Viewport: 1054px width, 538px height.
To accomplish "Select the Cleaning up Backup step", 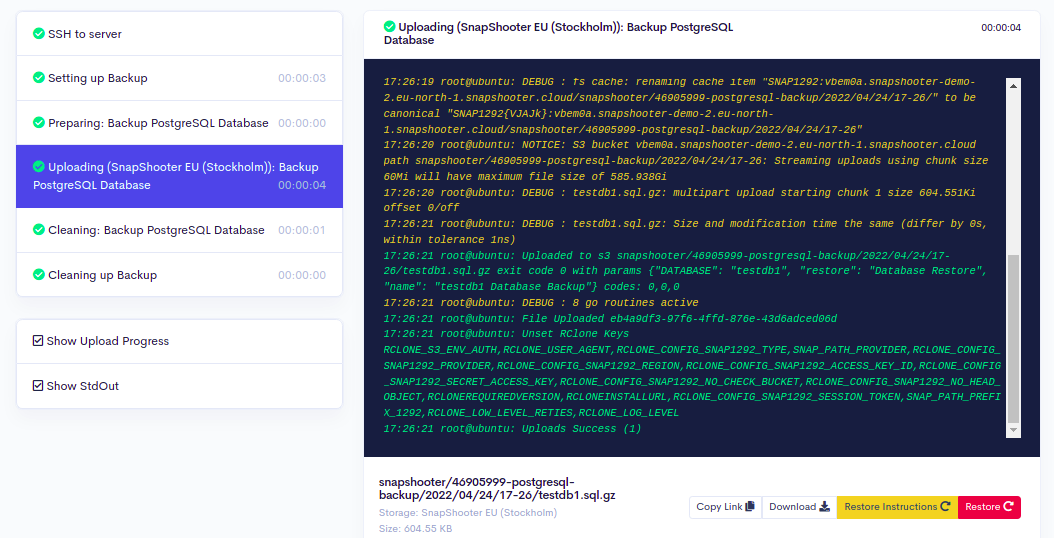I will (179, 275).
